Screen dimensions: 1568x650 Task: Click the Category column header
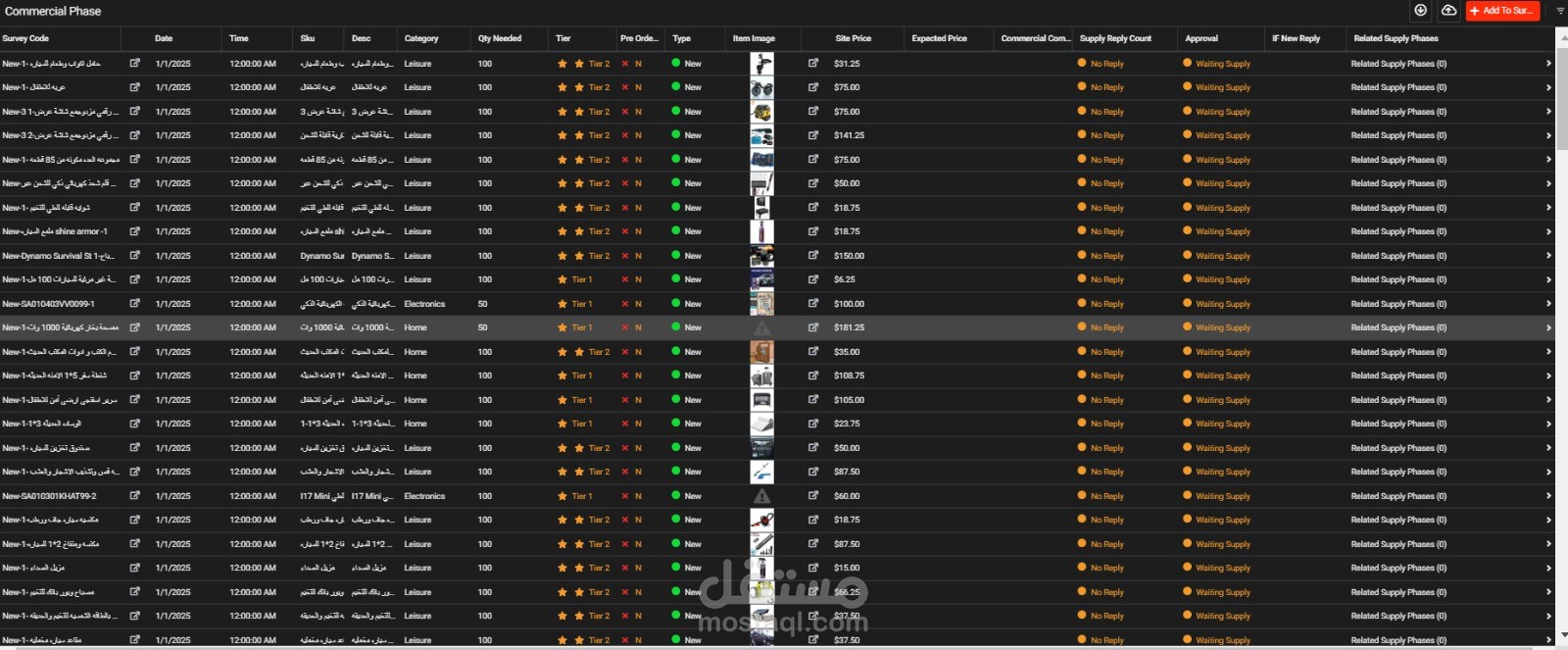coord(421,38)
